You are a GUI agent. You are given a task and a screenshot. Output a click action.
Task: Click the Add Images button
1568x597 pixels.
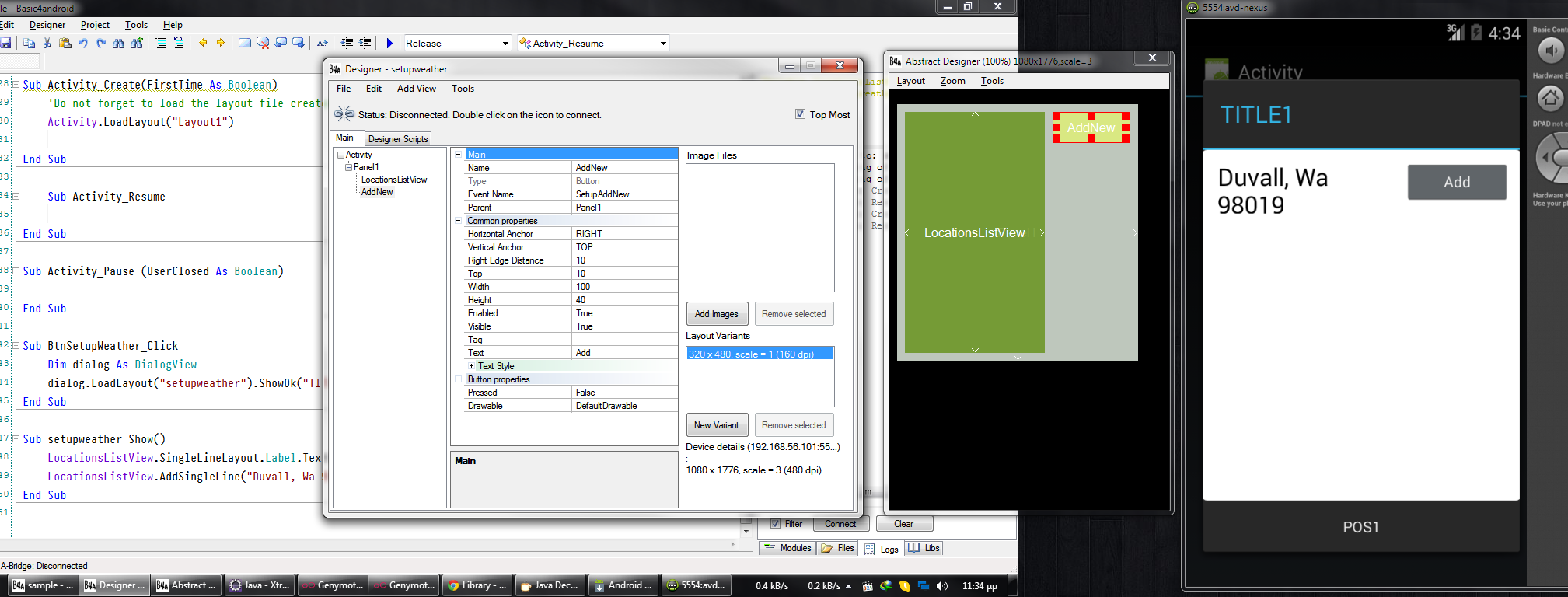pyautogui.click(x=717, y=314)
